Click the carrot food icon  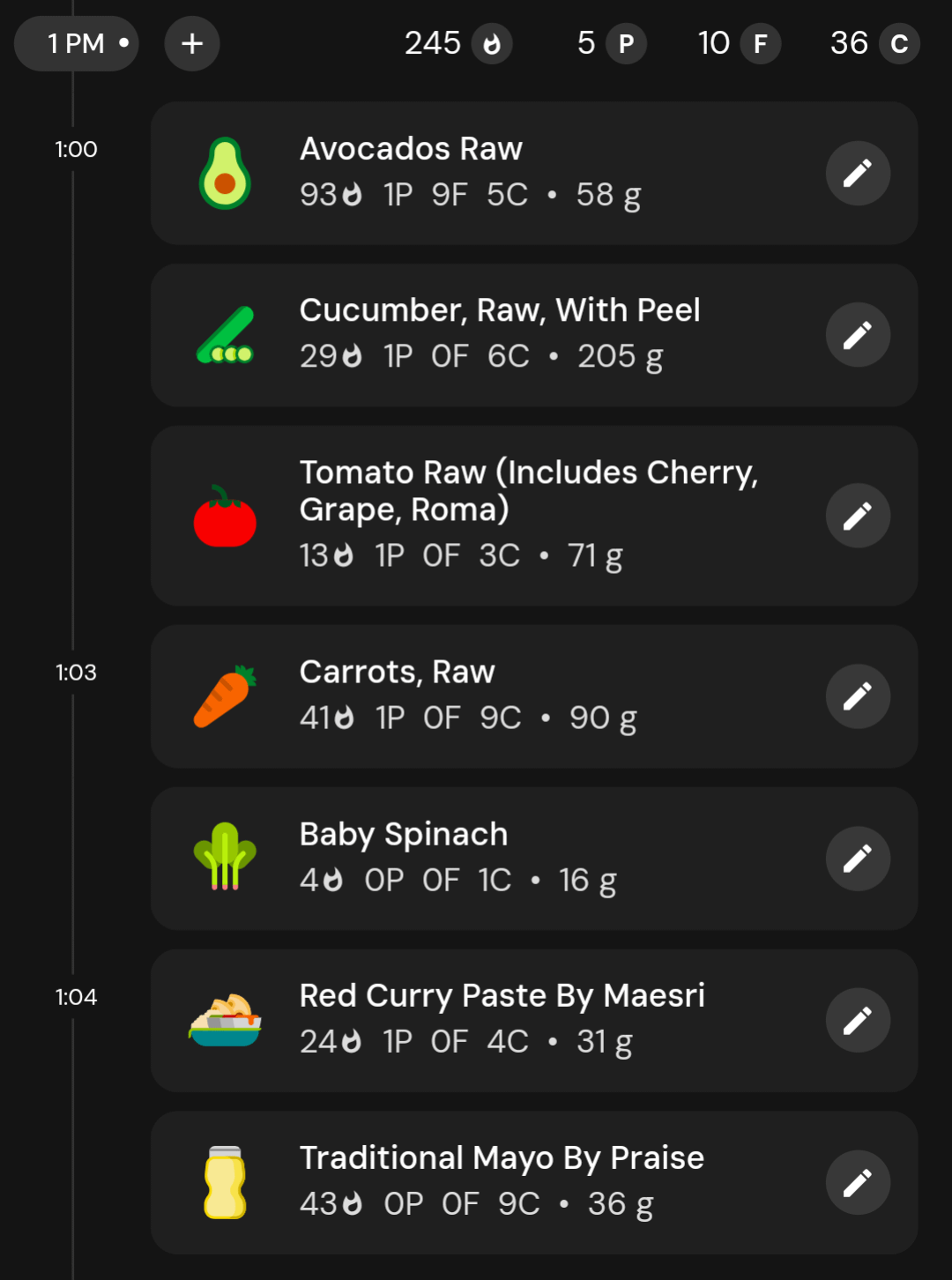[x=225, y=696]
